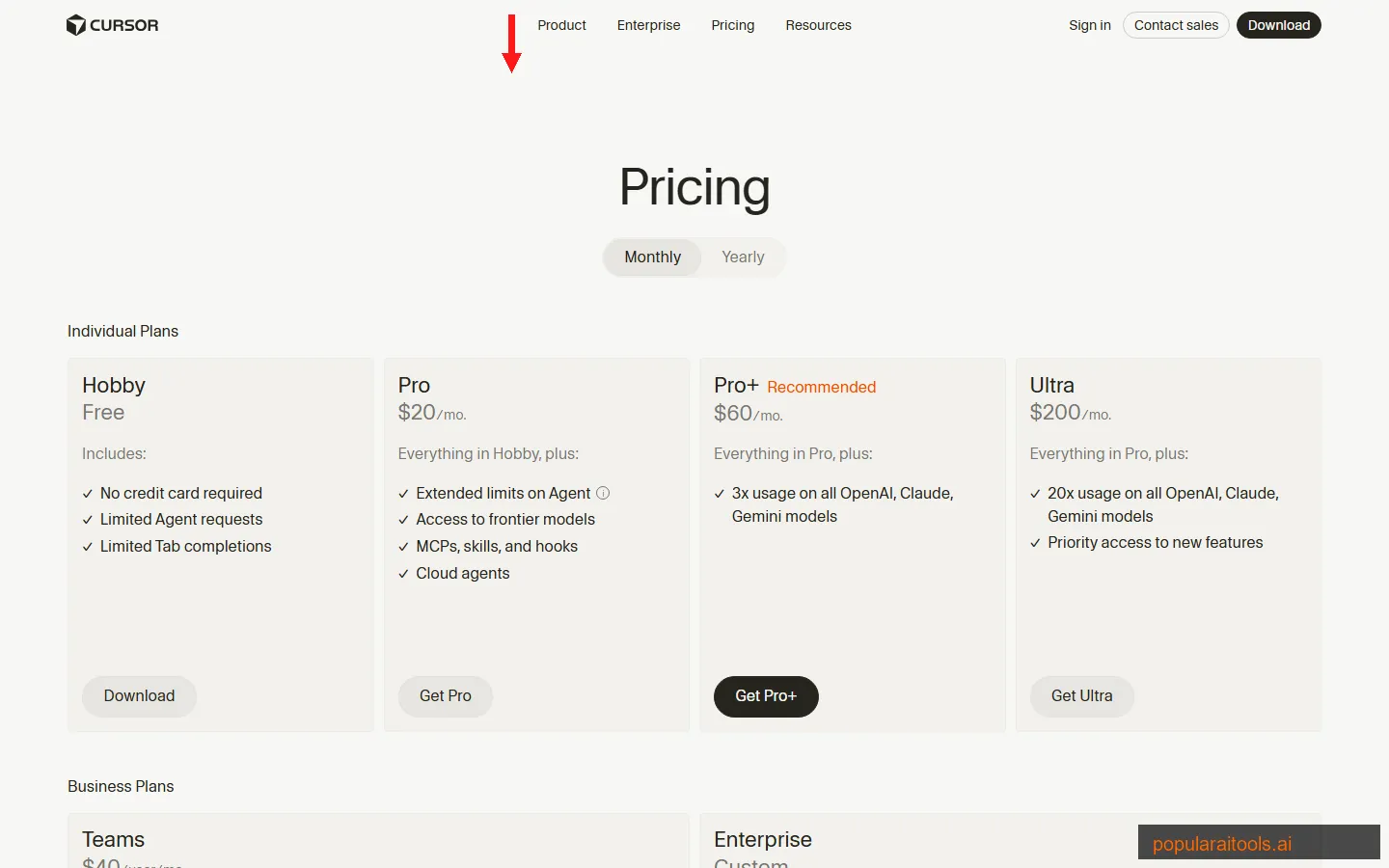Open the Product navigation menu
The height and width of the screenshot is (868, 1389).
(x=561, y=25)
